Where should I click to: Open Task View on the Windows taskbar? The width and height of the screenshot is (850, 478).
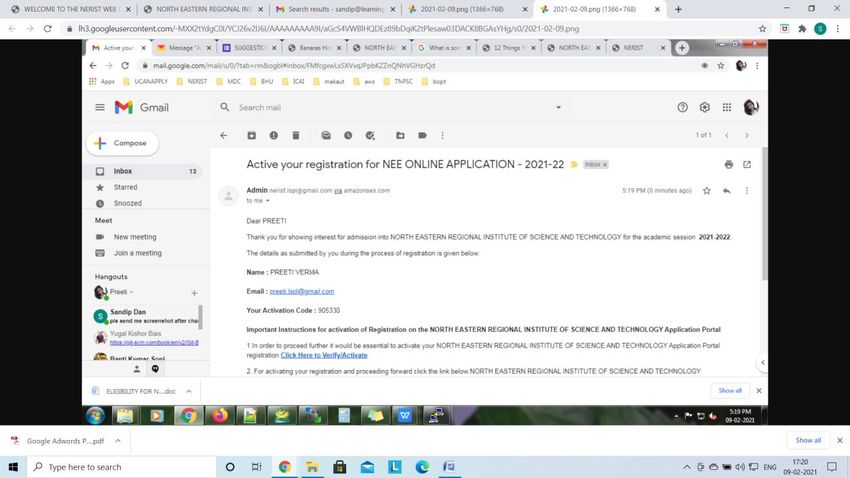pyautogui.click(x=256, y=467)
